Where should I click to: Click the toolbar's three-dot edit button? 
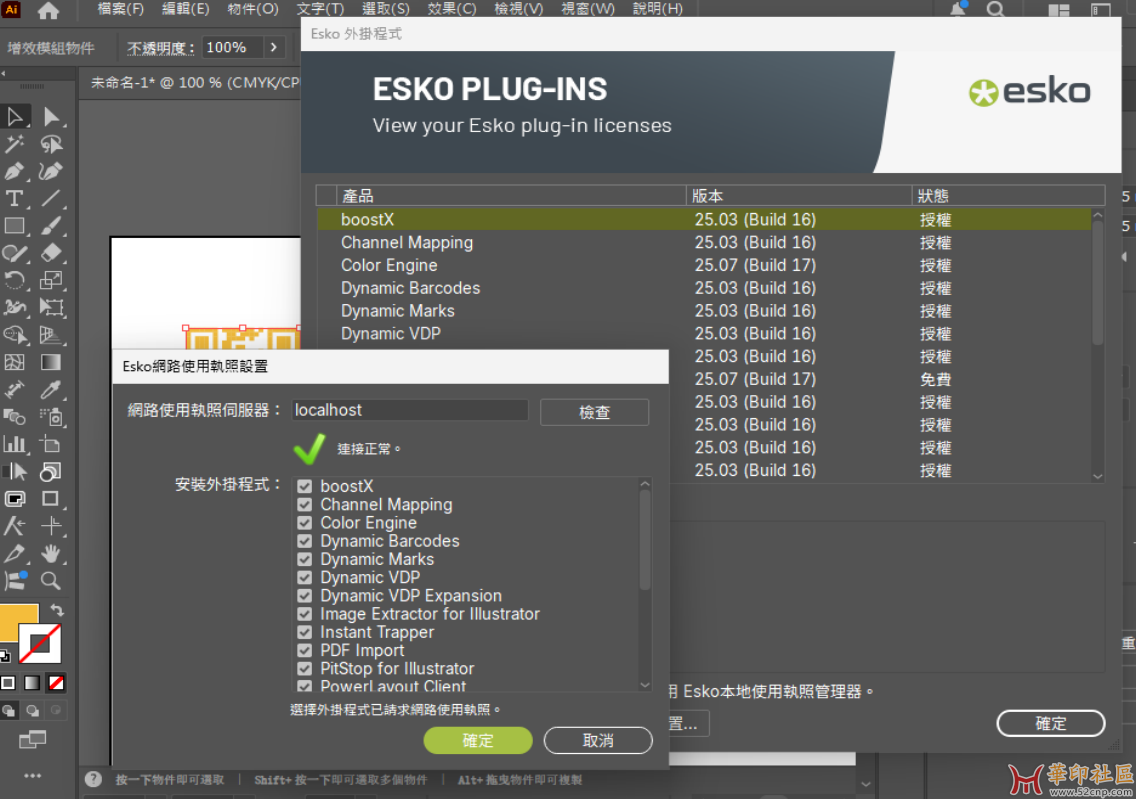coord(32,776)
